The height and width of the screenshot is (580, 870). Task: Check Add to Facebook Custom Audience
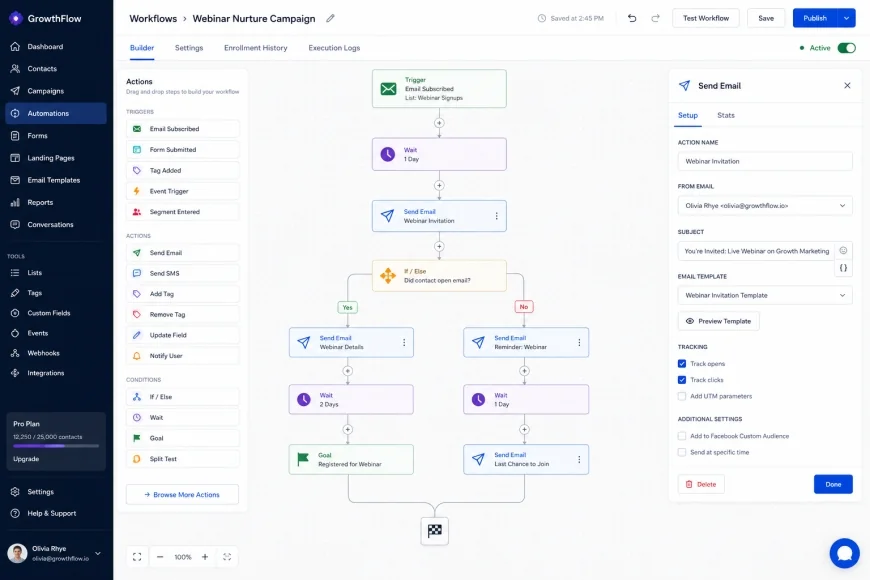(682, 436)
